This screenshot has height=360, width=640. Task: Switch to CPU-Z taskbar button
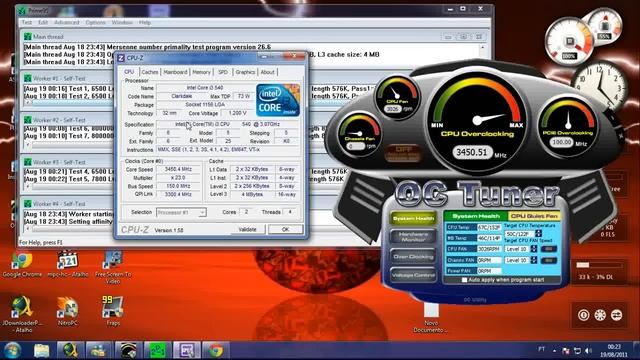click(187, 351)
